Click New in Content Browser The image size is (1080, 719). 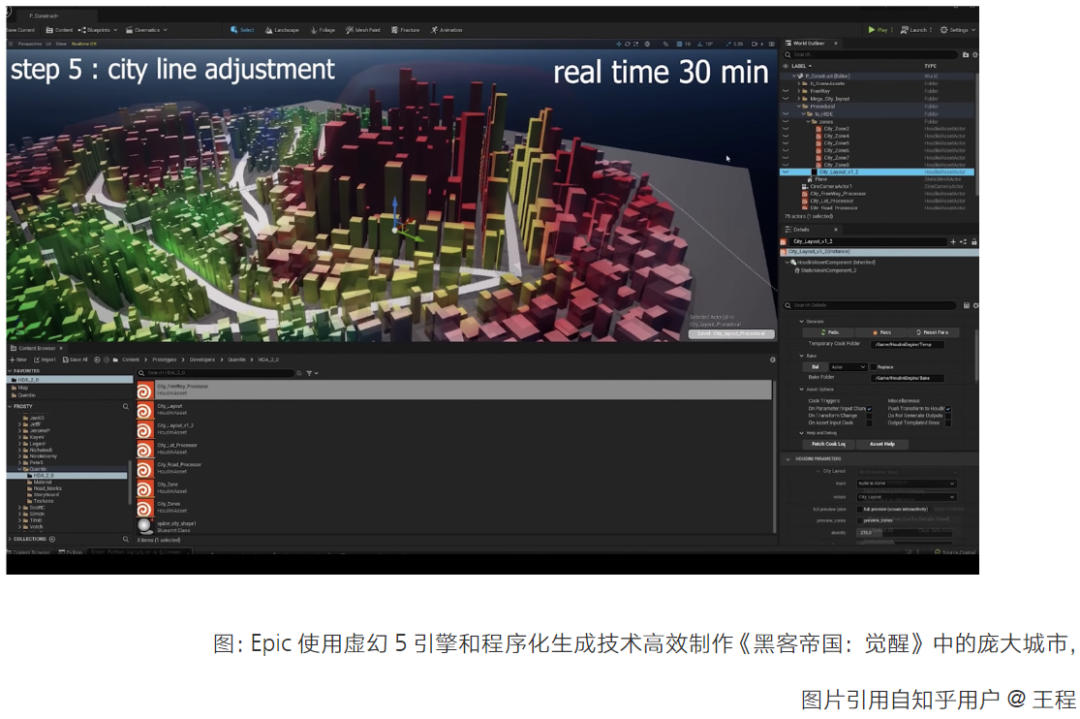pyautogui.click(x=19, y=360)
